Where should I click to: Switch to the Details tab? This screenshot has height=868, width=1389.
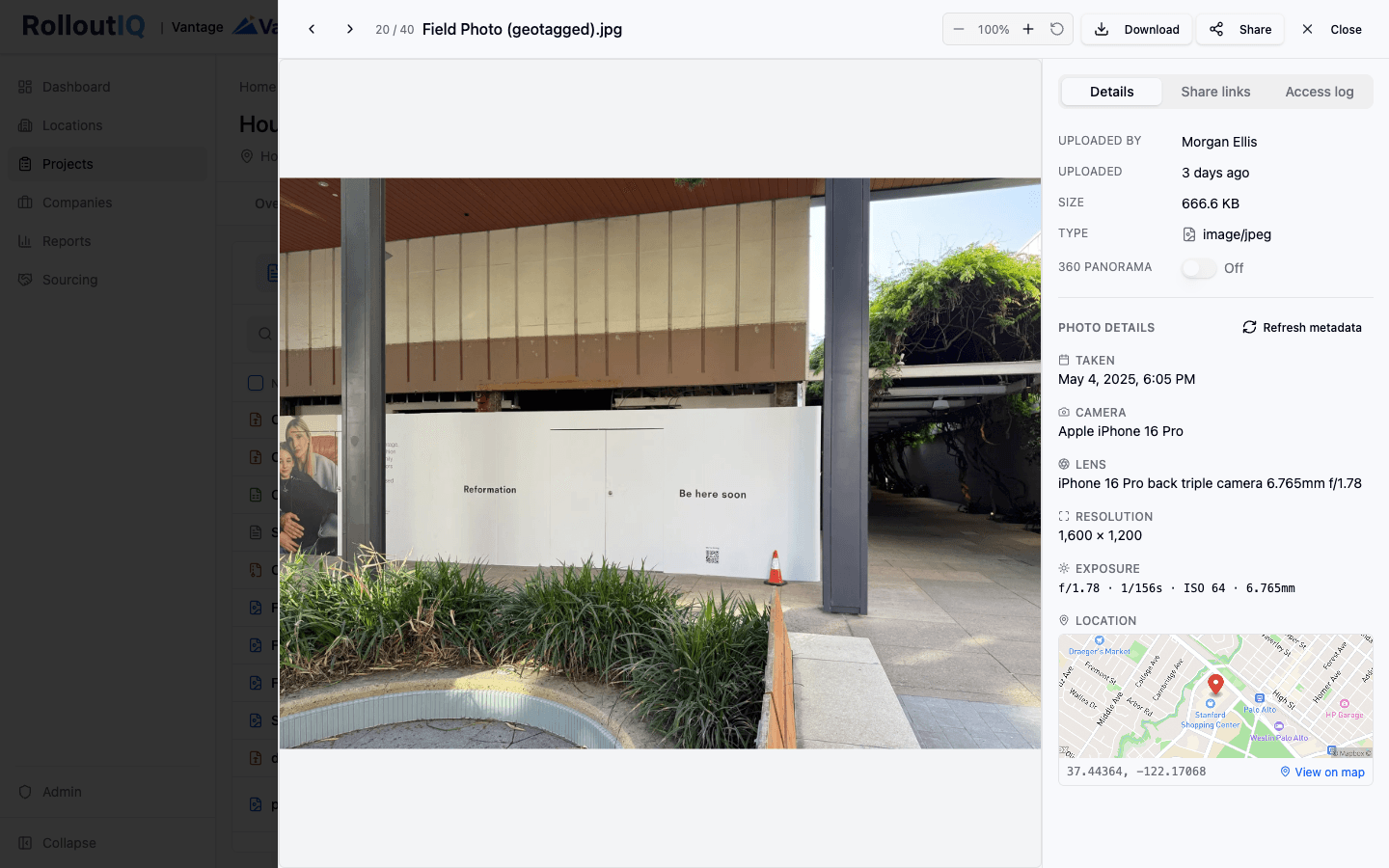pyautogui.click(x=1111, y=92)
